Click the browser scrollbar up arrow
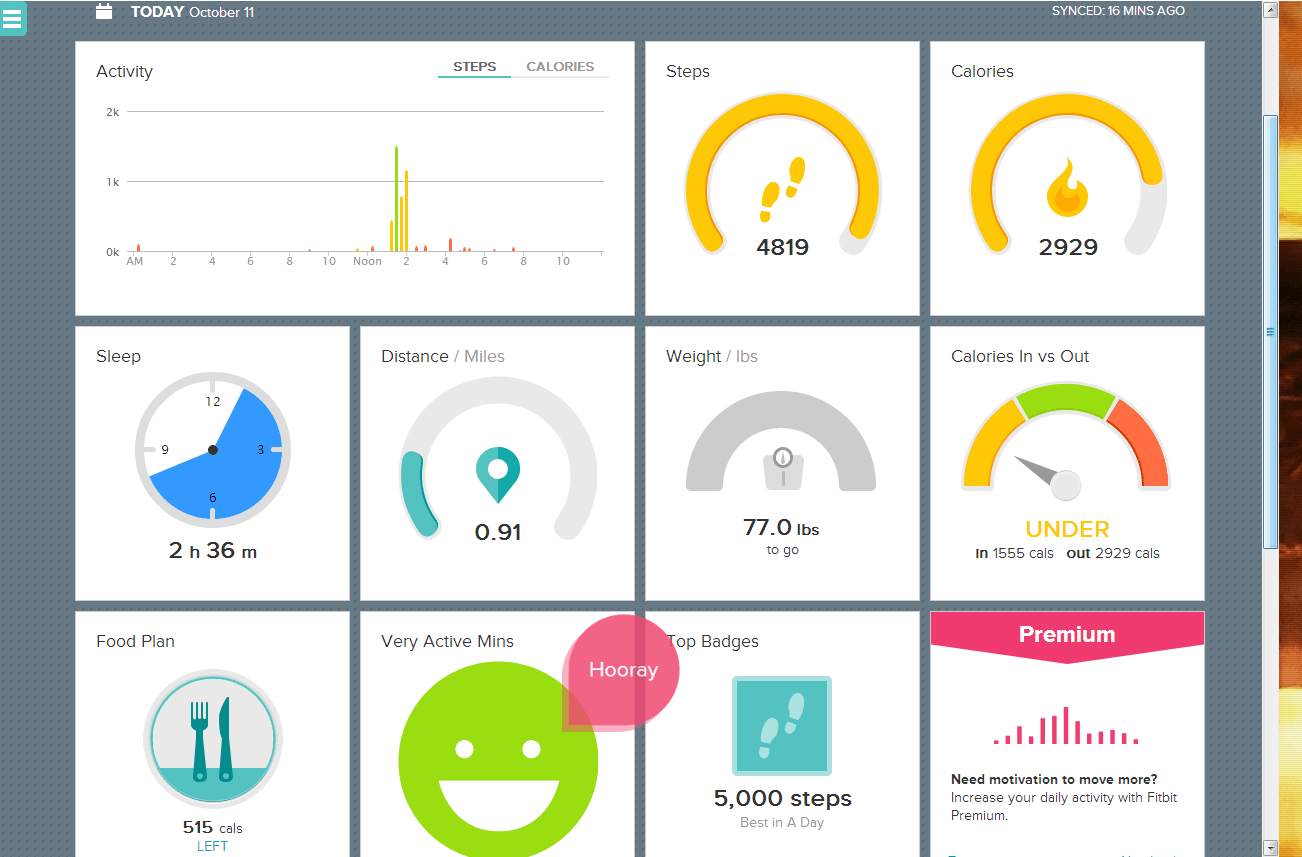Image resolution: width=1302 pixels, height=857 pixels. (x=1270, y=11)
